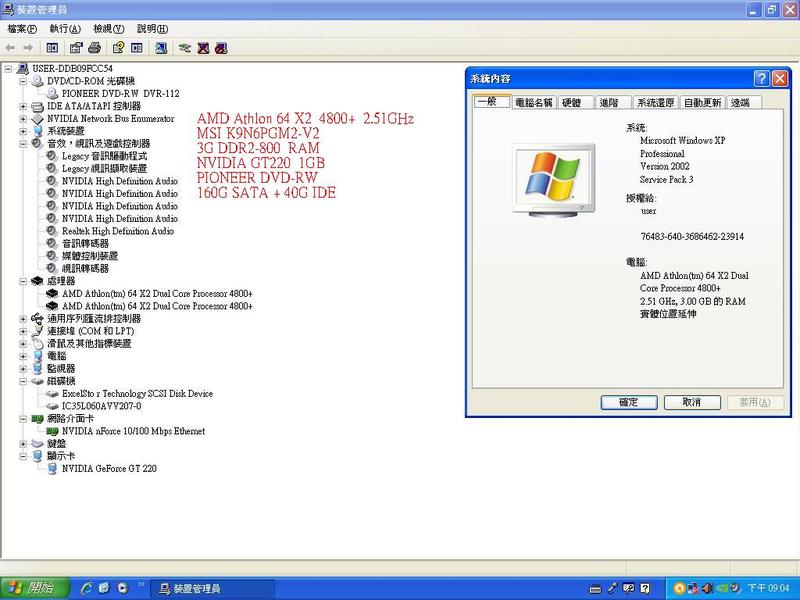Viewport: 800px width, 600px height.
Task: Collapse the 磁碟機 node
Action: point(23,381)
